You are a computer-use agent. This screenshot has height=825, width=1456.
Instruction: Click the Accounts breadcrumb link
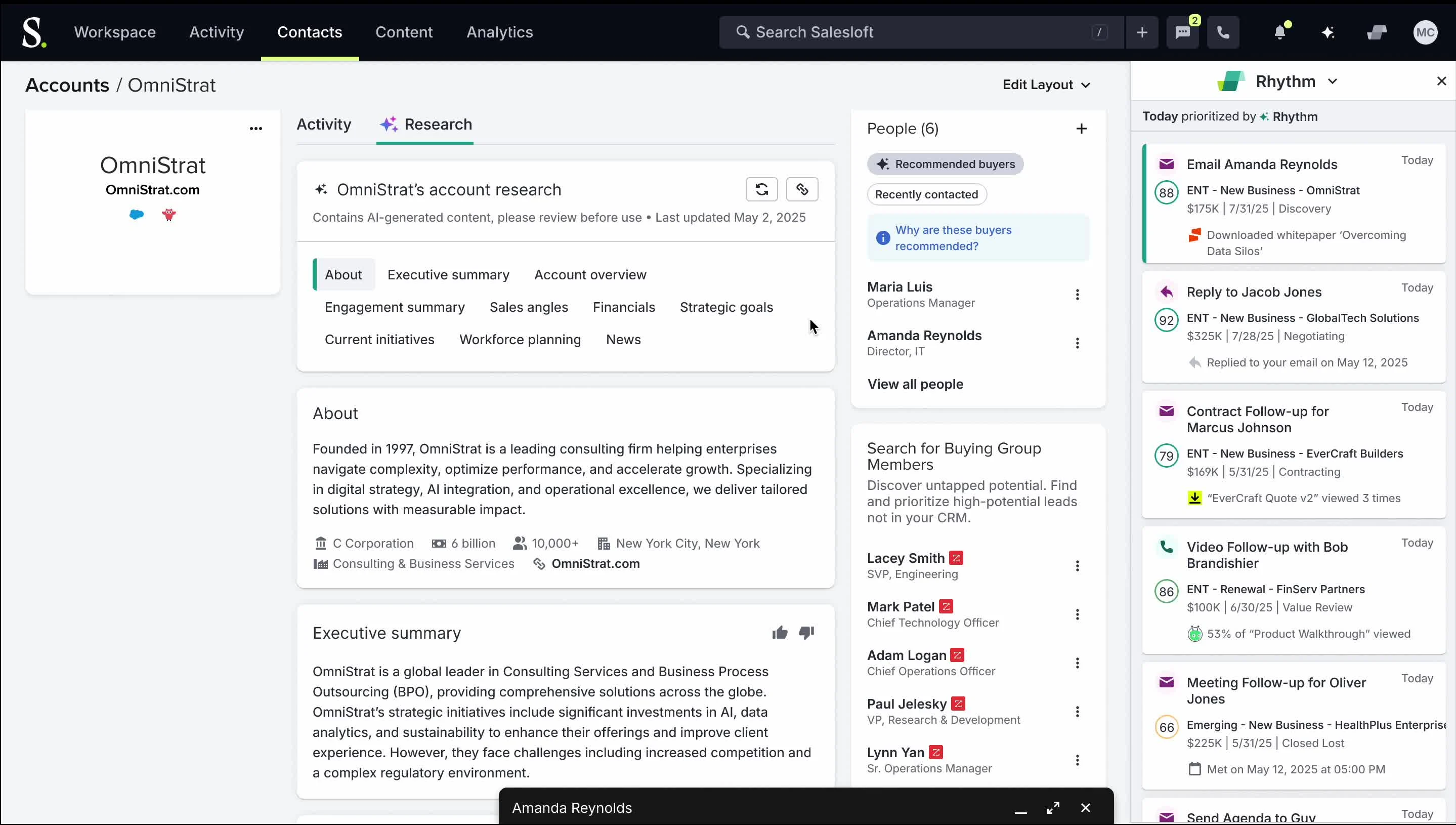point(67,85)
